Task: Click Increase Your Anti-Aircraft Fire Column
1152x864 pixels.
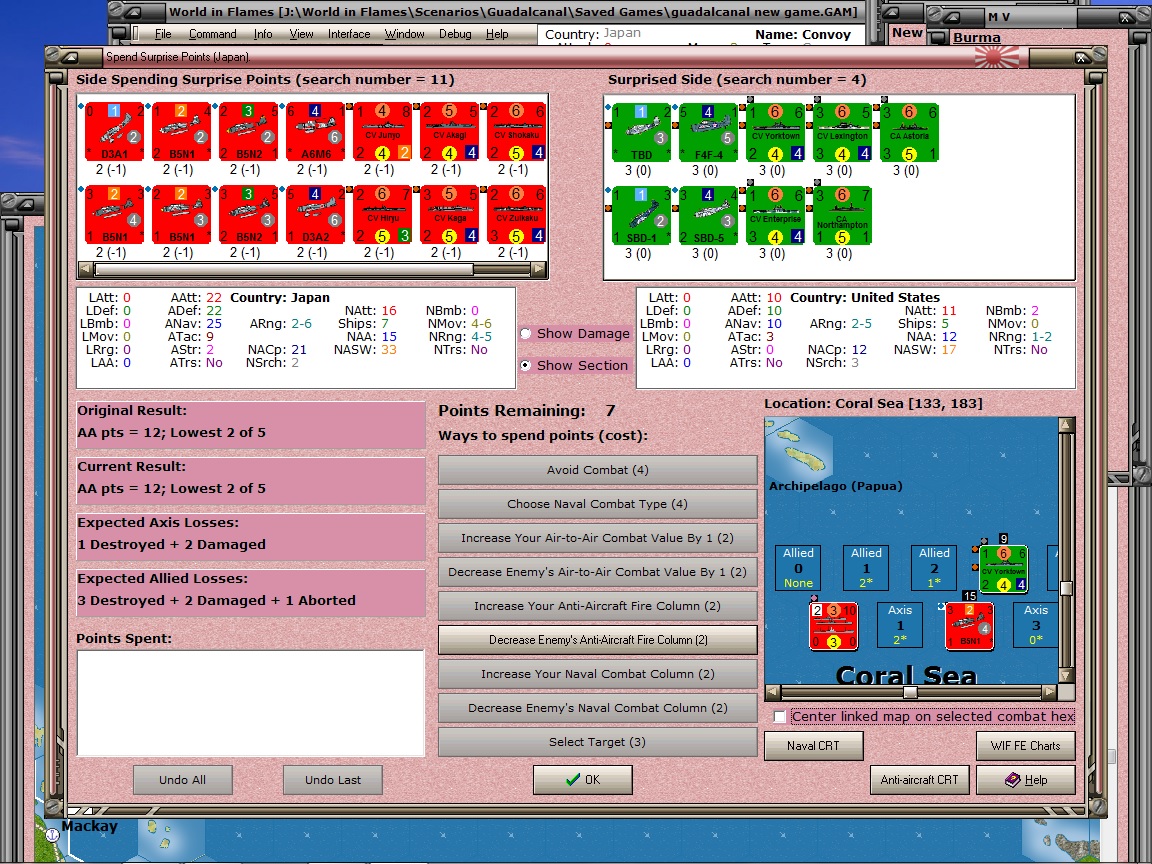Action: [597, 606]
